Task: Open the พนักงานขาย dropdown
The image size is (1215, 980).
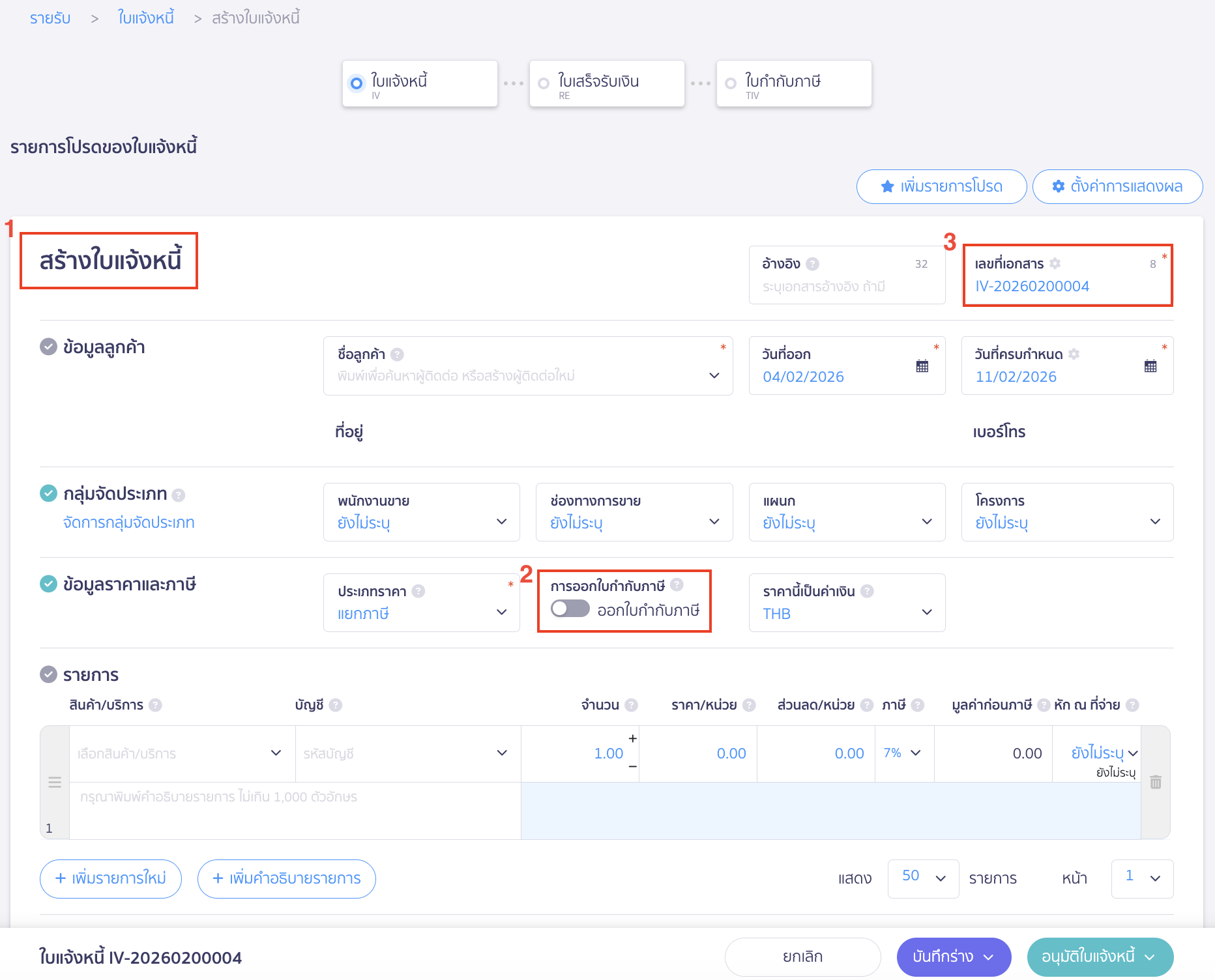Action: (x=421, y=512)
